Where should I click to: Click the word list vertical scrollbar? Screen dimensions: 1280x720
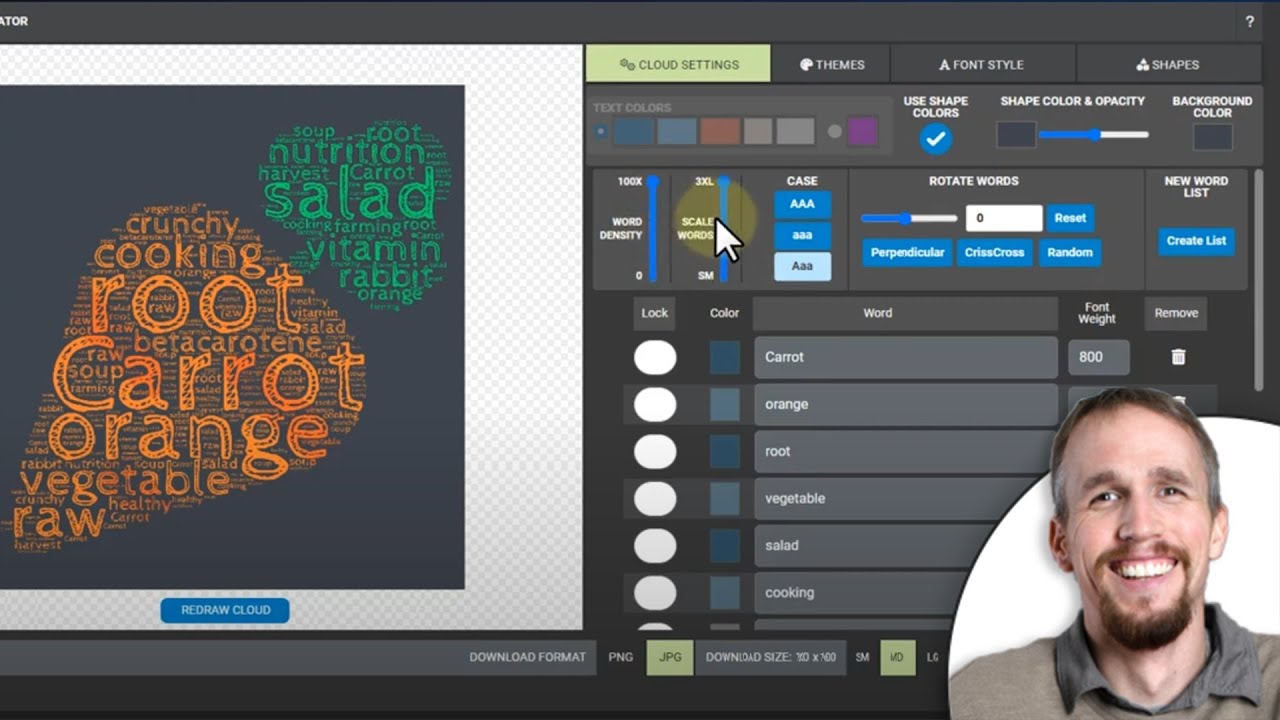(x=1258, y=280)
